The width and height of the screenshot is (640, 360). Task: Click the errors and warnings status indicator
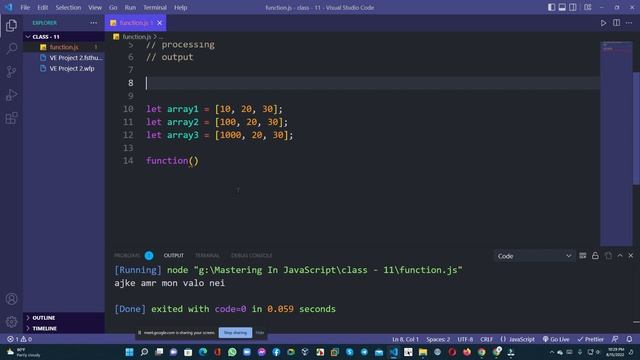tap(19, 339)
